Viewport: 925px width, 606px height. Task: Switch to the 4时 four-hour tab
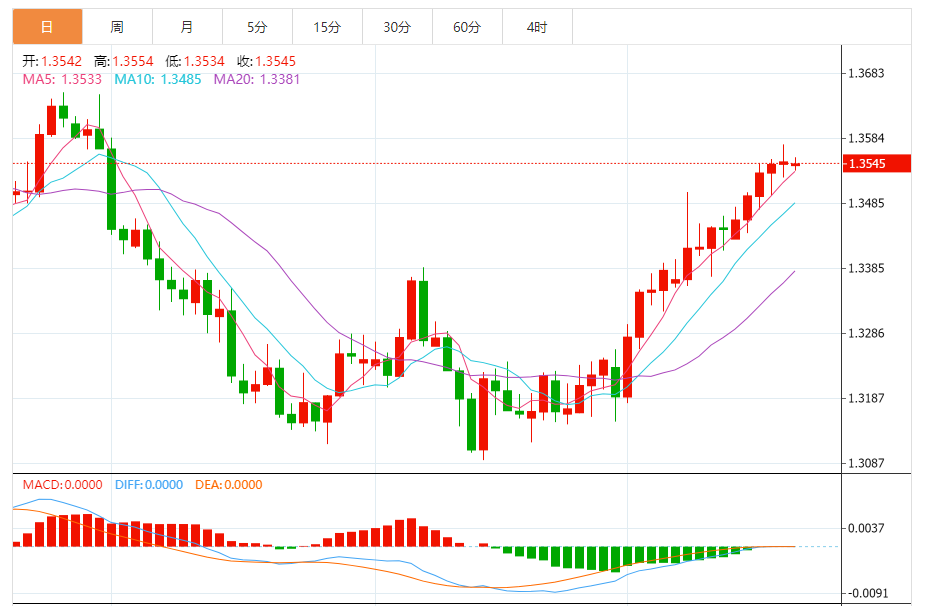(537, 27)
